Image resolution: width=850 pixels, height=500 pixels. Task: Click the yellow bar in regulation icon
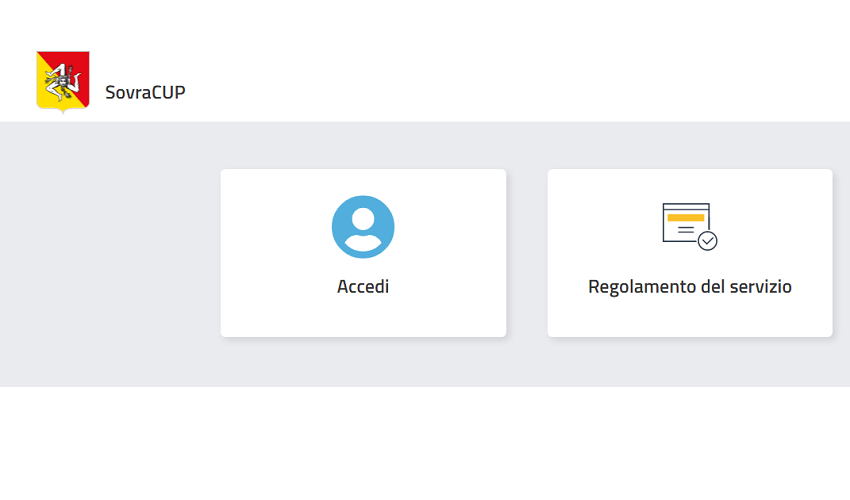pos(686,217)
